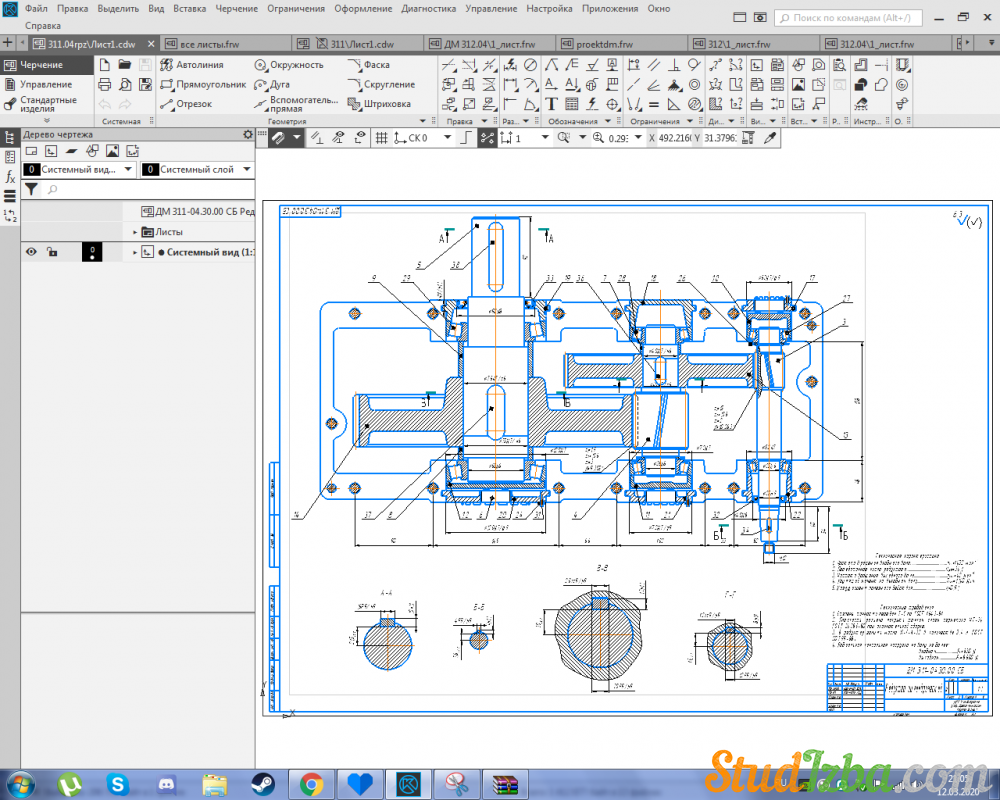The height and width of the screenshot is (800, 1000).
Task: Click the filter funnel in drawing tree
Action: [31, 188]
